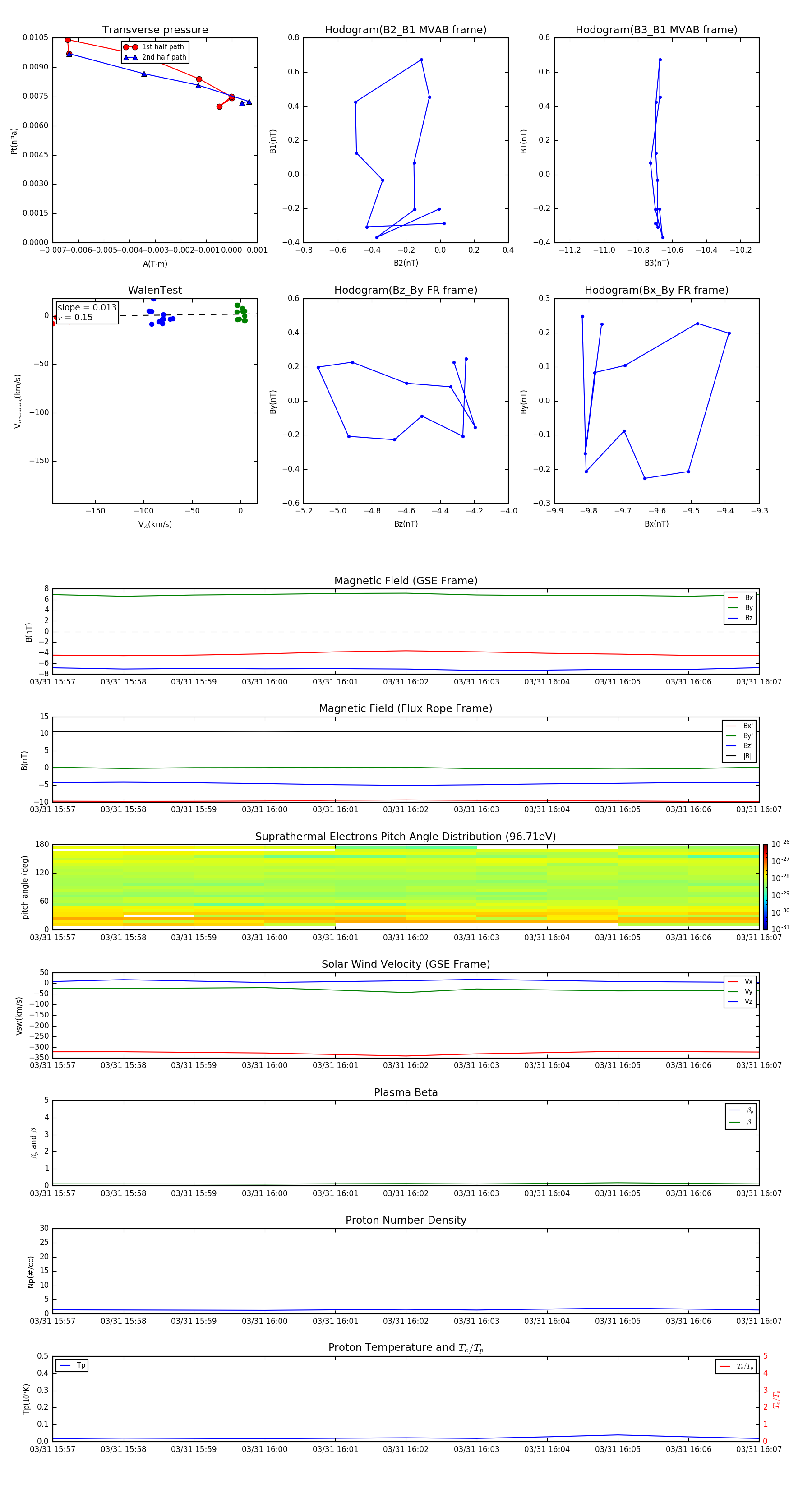Click the pitch angle distribution colorbar

765,886
